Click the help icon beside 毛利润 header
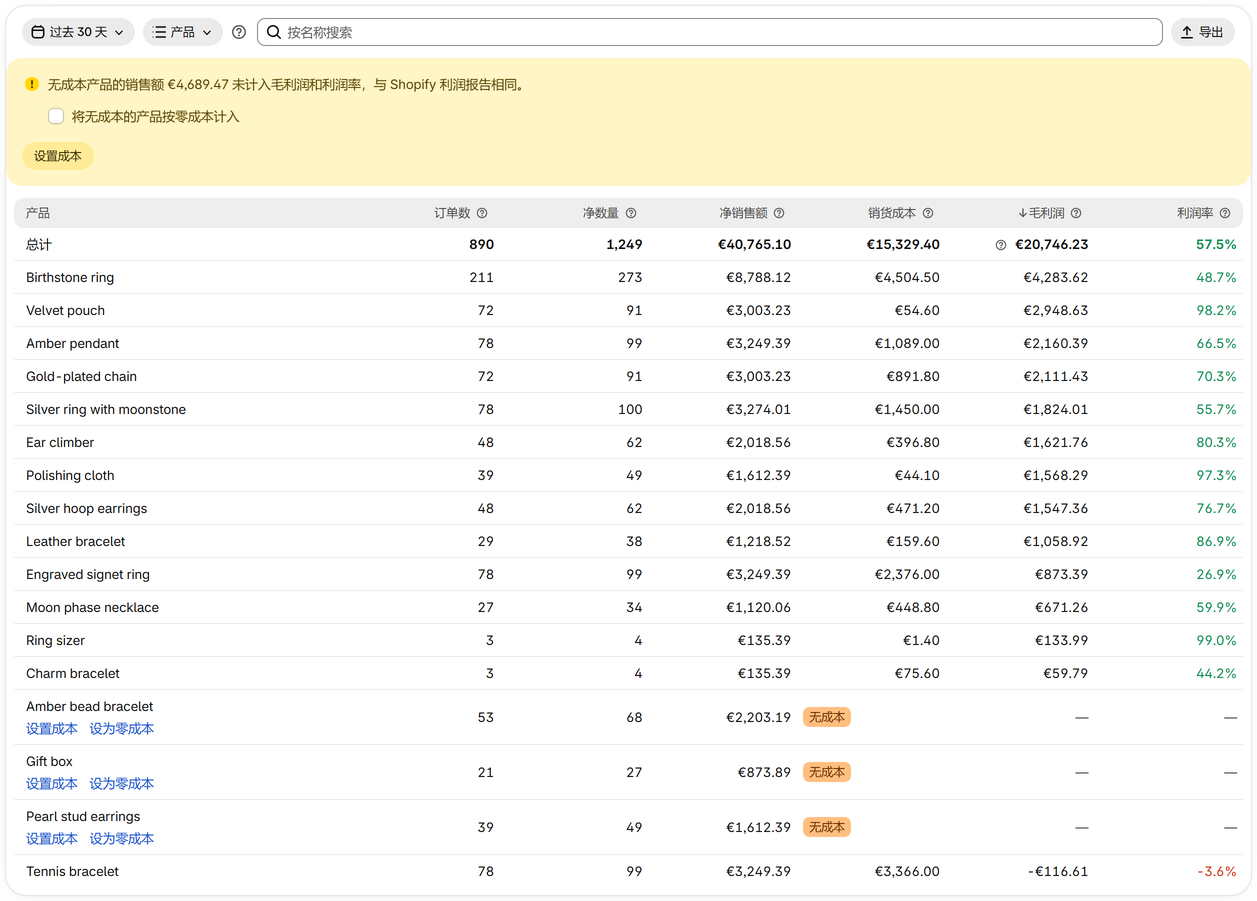1257x901 pixels. [1076, 213]
